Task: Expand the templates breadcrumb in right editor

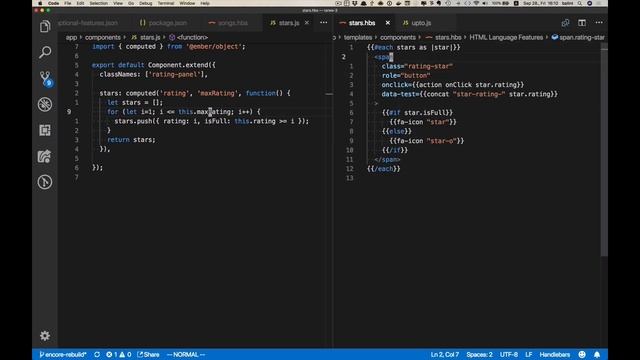Action: [358, 37]
